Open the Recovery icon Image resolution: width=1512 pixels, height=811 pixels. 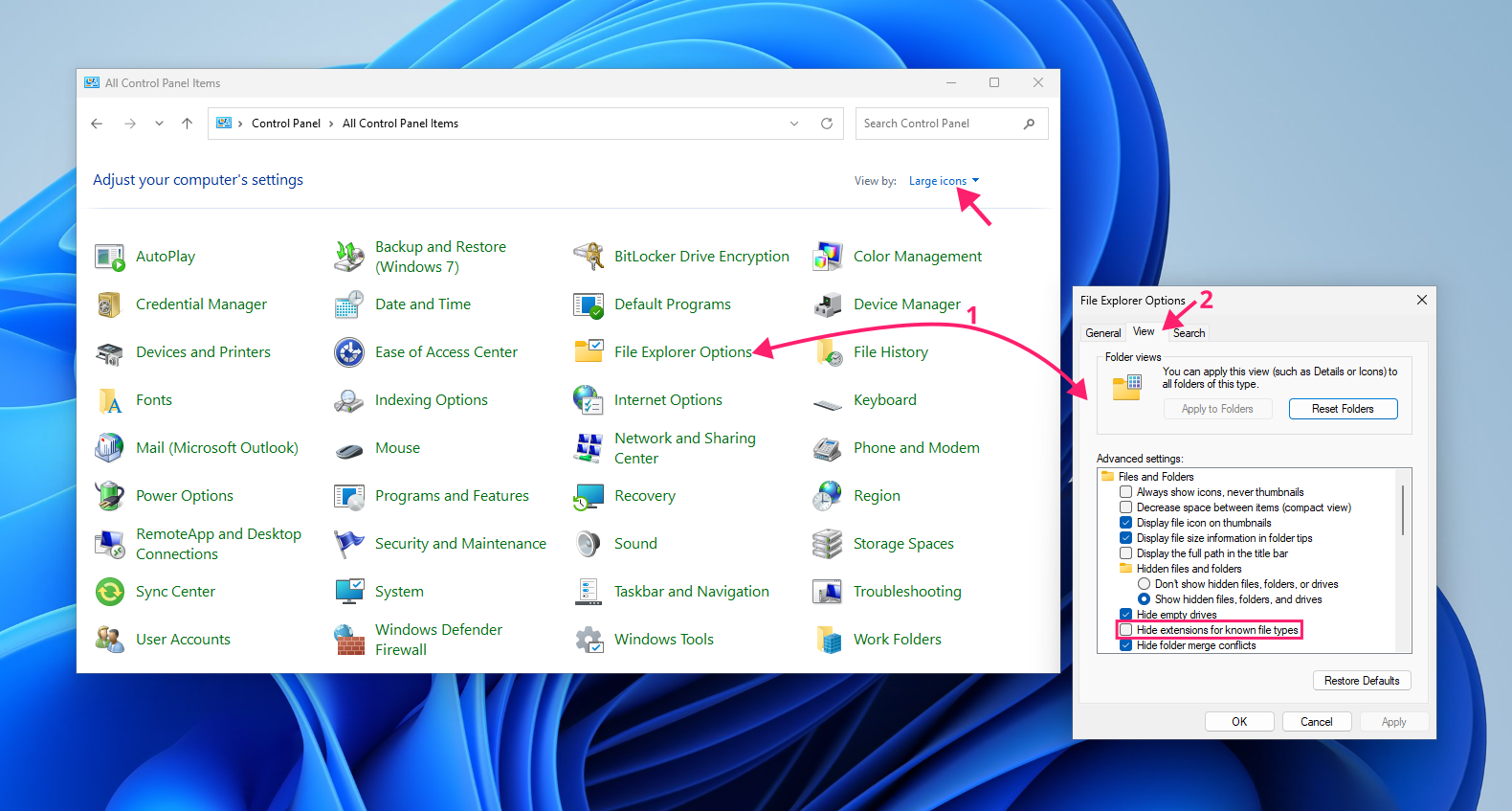pyautogui.click(x=589, y=496)
